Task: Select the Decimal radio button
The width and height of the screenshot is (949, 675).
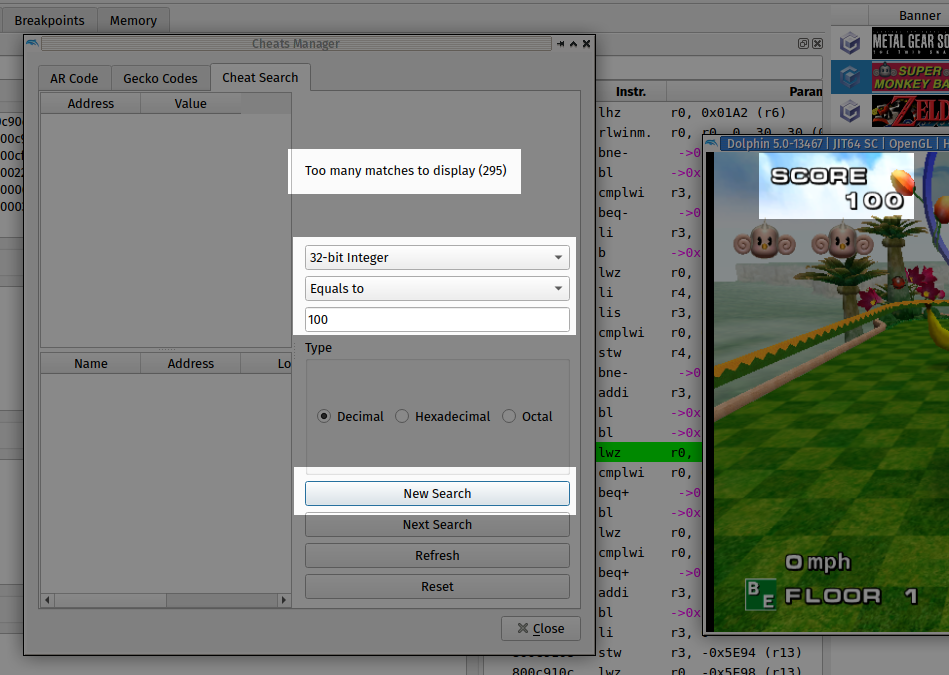Action: click(324, 417)
